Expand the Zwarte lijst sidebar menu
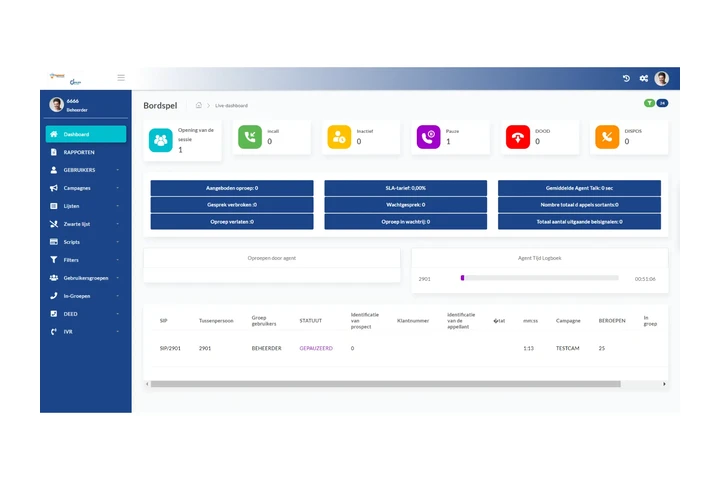Screen dimensions: 720x480 [x=86, y=224]
